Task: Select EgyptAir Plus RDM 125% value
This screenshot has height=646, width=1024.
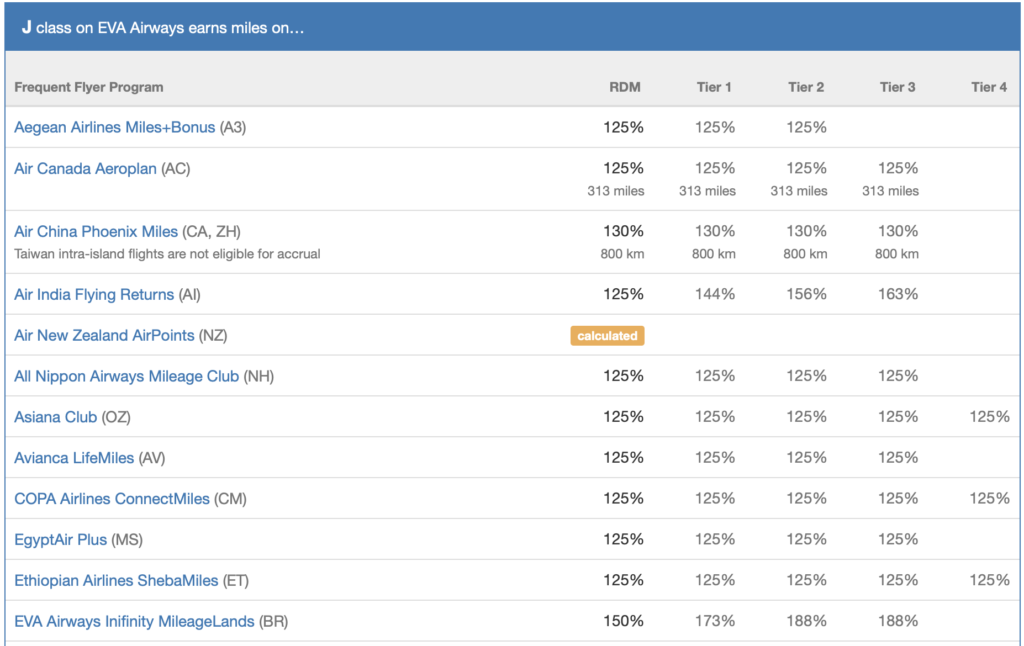Action: coord(623,540)
